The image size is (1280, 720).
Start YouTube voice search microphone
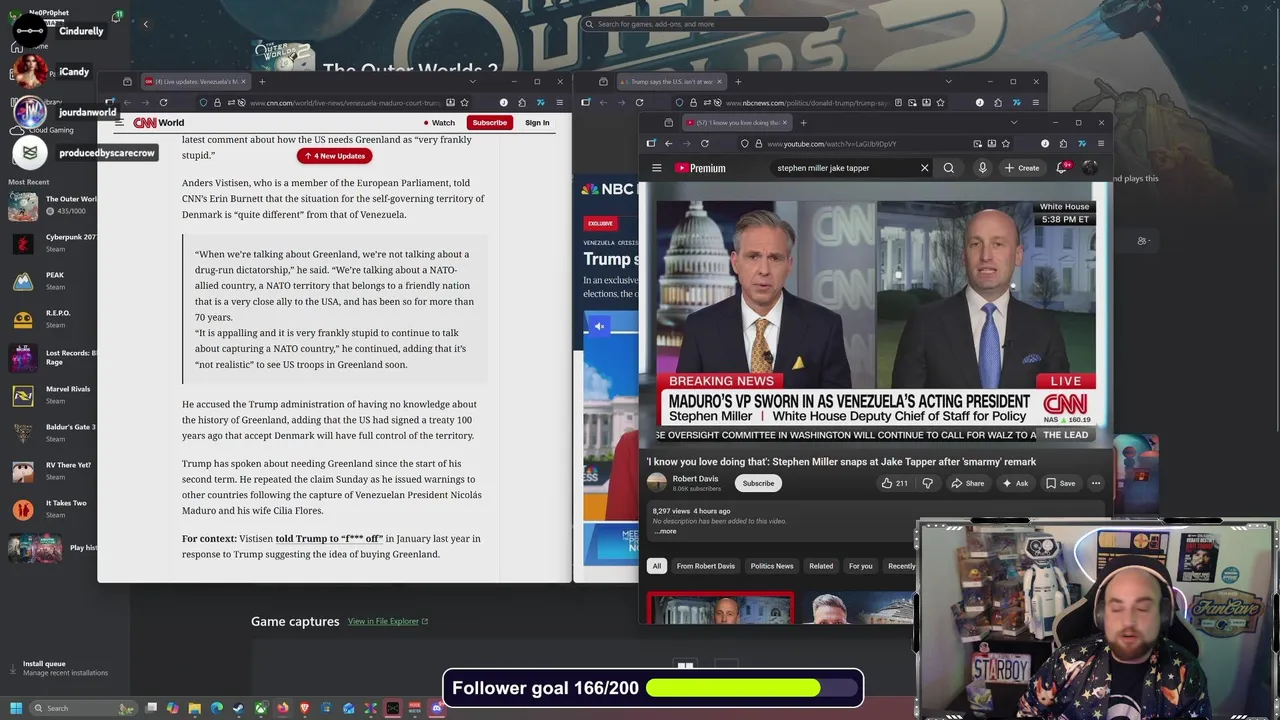982,168
